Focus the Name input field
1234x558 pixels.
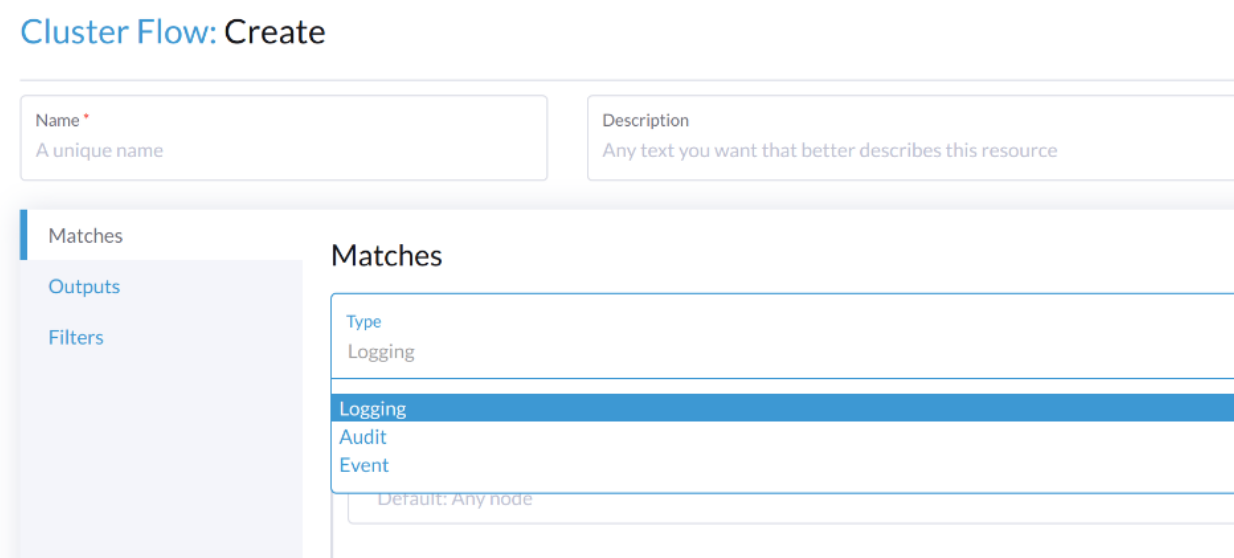click(x=284, y=151)
